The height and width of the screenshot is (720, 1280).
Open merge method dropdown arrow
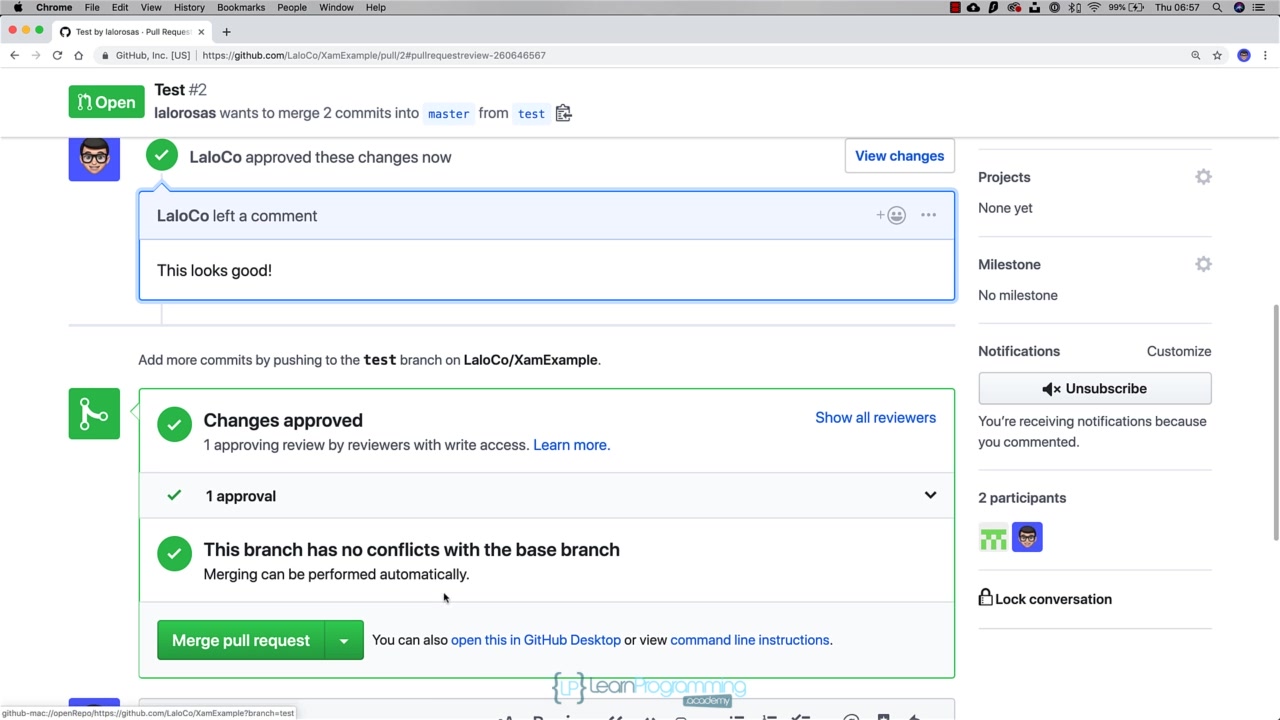pos(343,641)
